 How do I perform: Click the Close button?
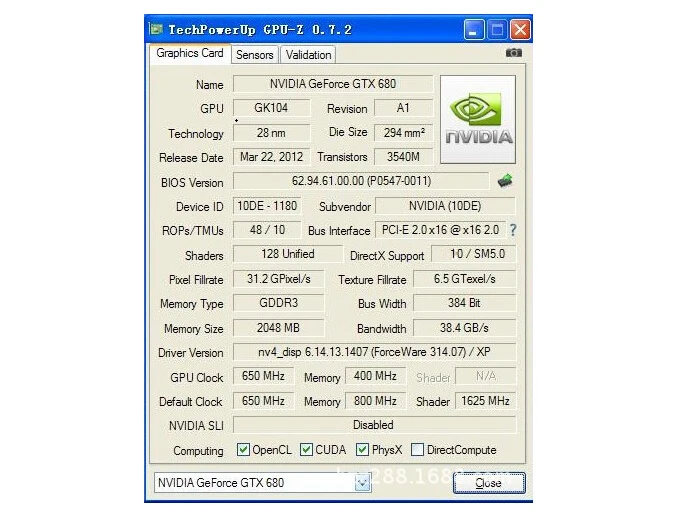489,483
